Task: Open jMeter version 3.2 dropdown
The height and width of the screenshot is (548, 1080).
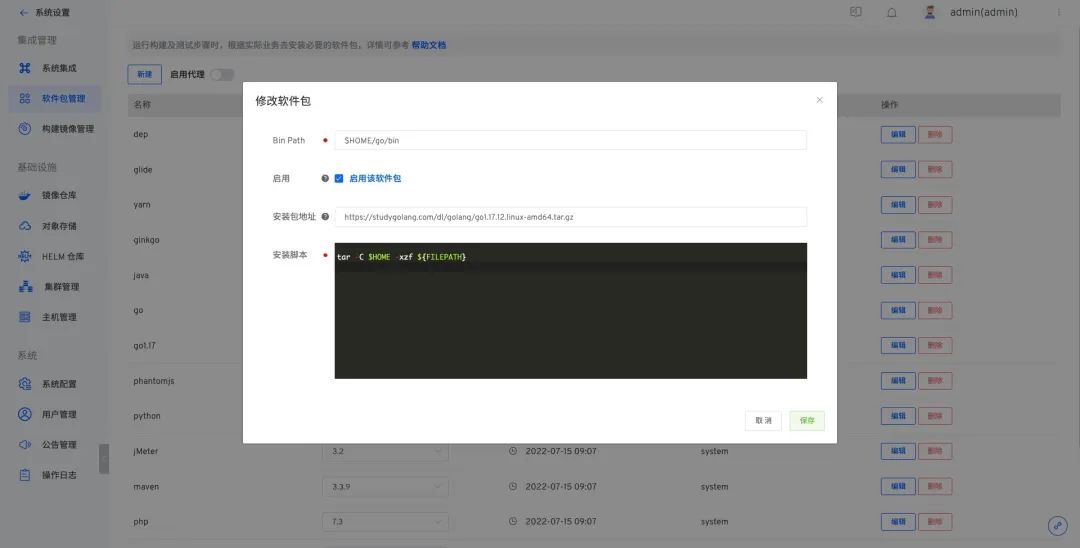Action: (x=386, y=452)
